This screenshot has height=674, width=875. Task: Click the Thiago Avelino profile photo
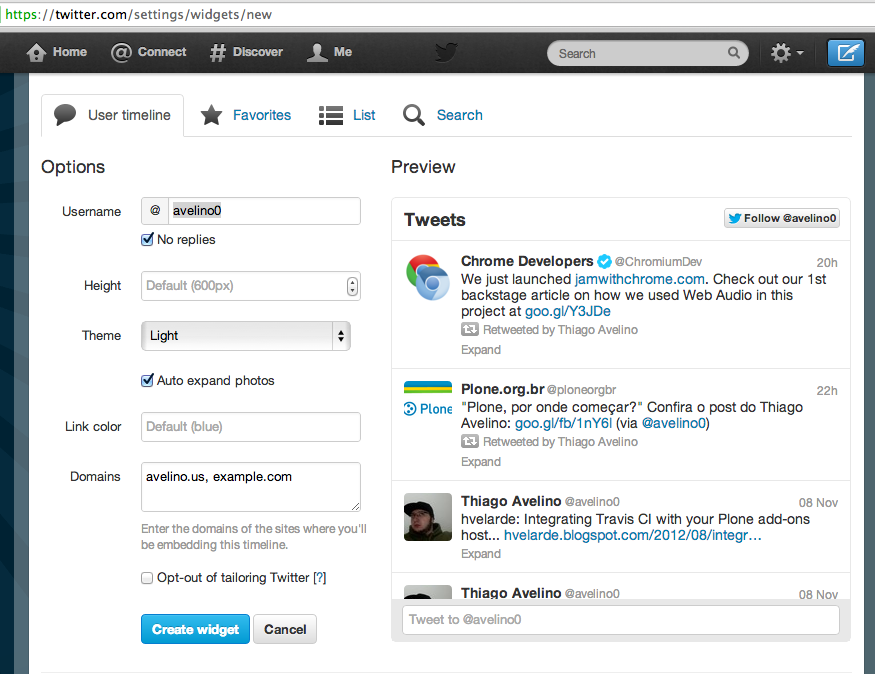(x=427, y=517)
